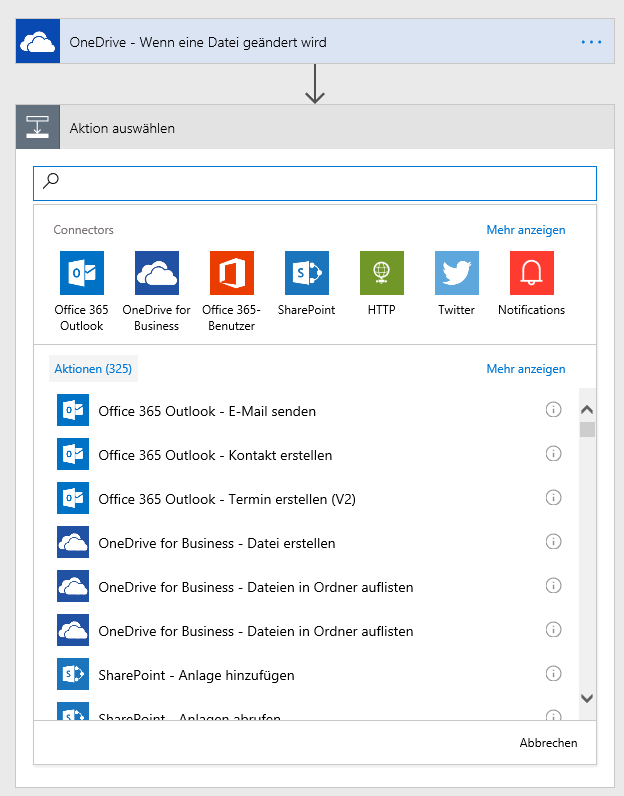Click the Abbrechen button

coord(548,743)
